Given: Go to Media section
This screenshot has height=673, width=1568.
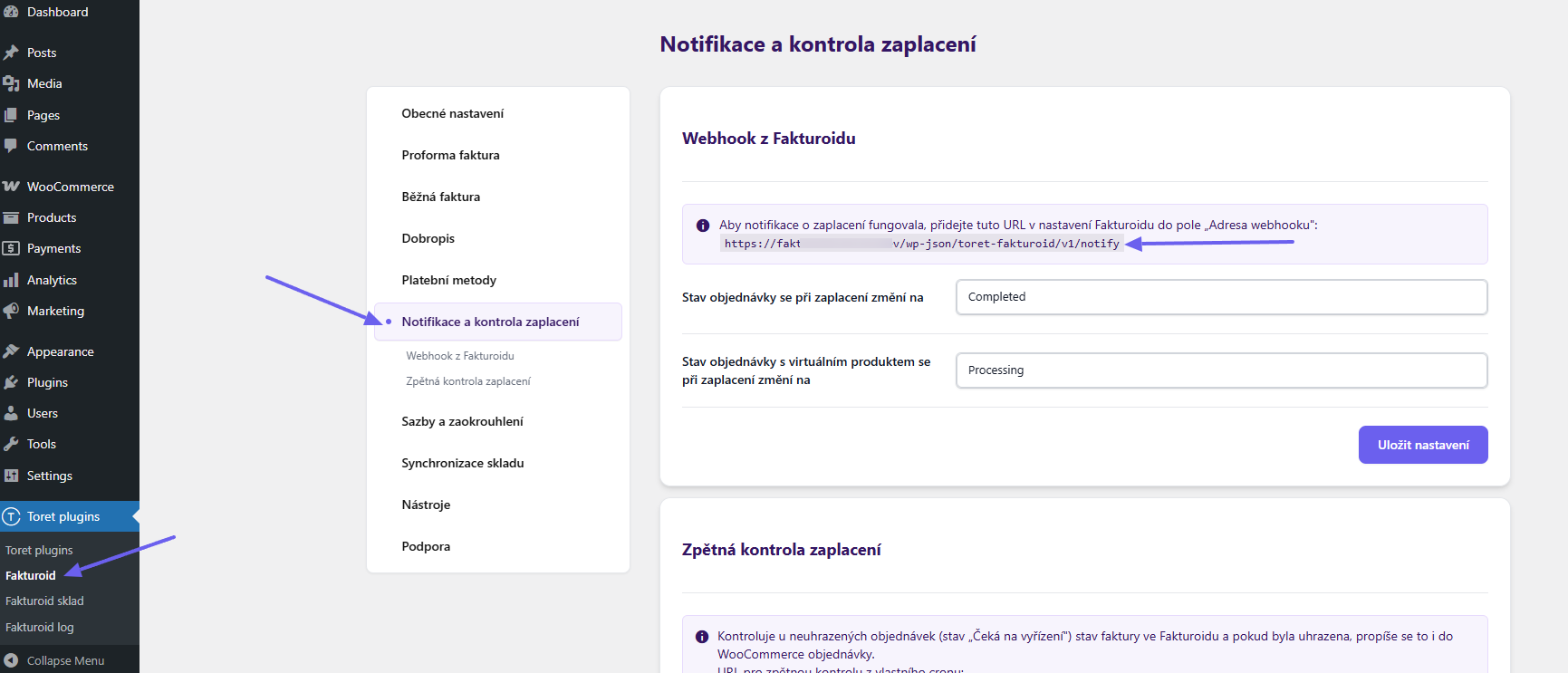Looking at the screenshot, I should point(70,83).
